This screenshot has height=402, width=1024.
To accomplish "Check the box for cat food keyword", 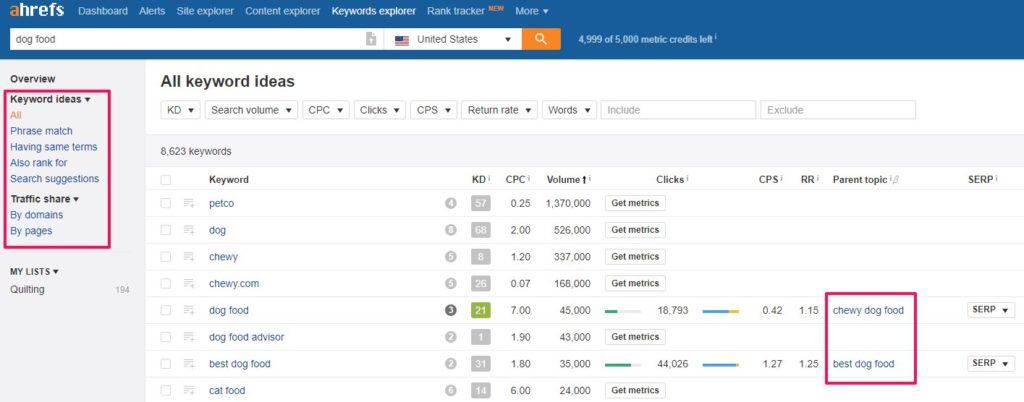I will [x=166, y=391].
